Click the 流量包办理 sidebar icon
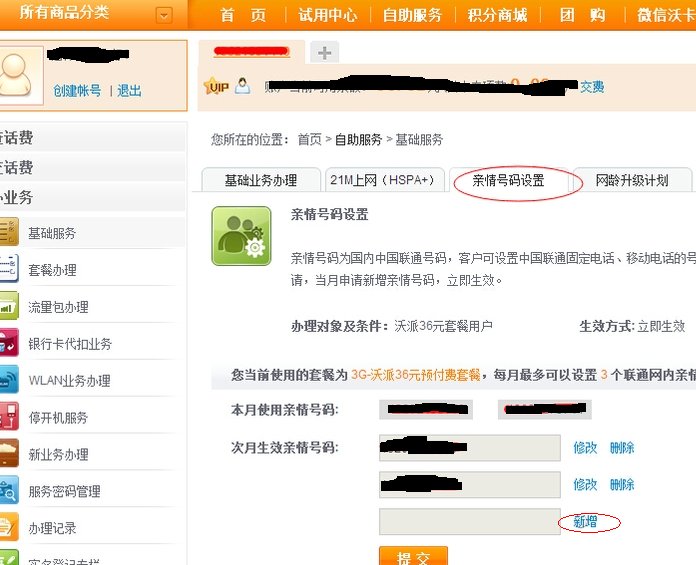This screenshot has width=696, height=565. tap(9, 305)
